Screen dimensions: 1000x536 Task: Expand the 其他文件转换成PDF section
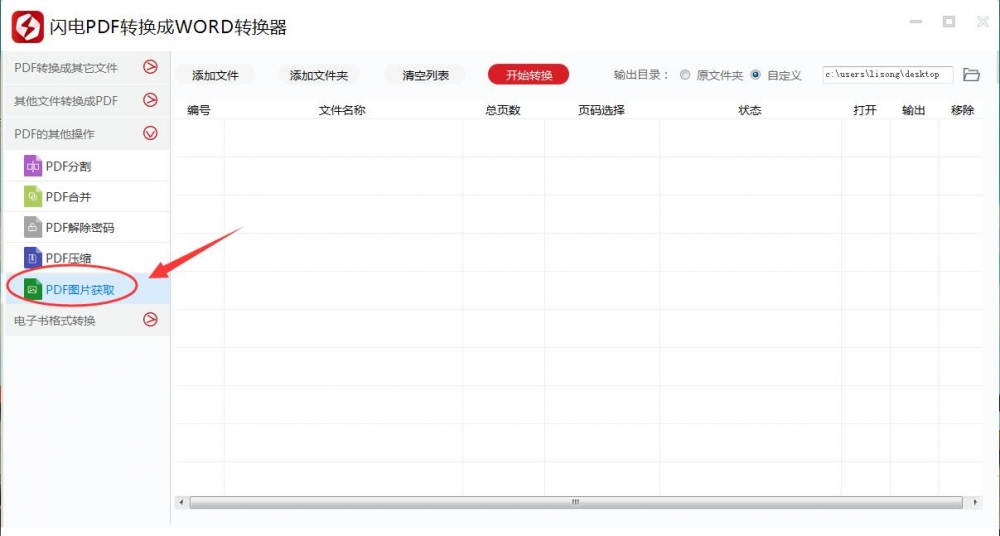click(150, 100)
